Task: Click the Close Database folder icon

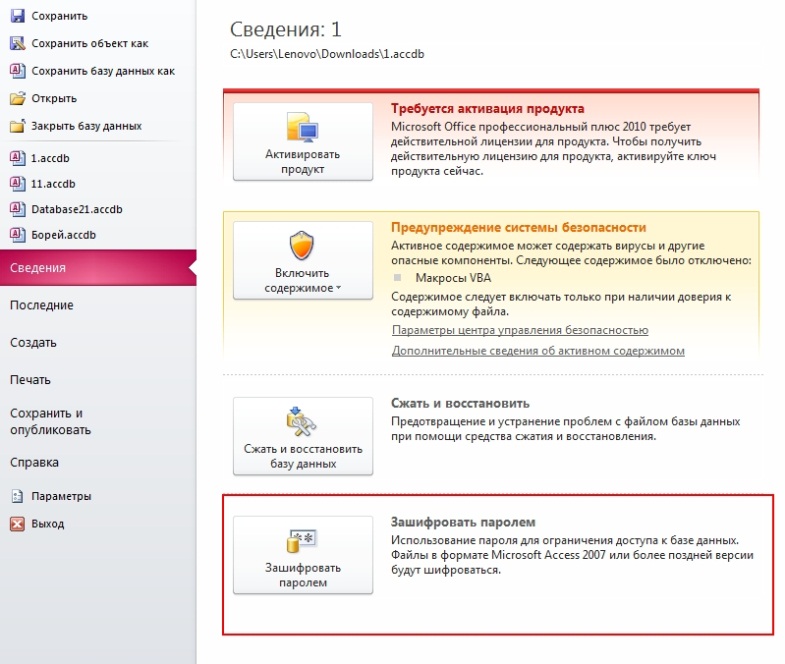Action: pyautogui.click(x=18, y=126)
